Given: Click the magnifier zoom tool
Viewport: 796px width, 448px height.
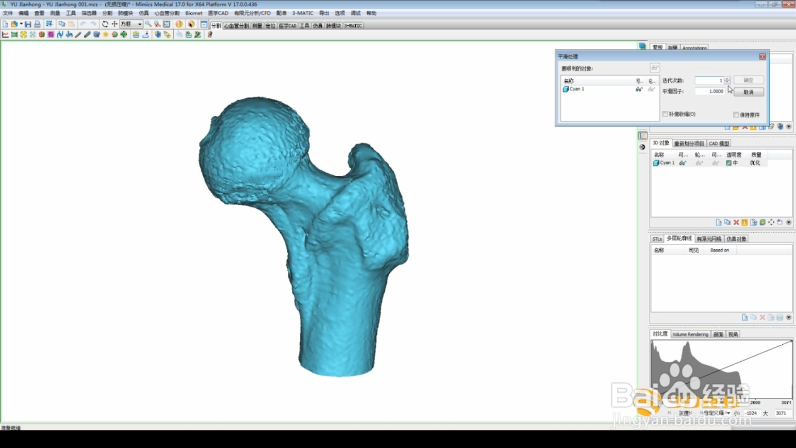Looking at the screenshot, I should (148, 24).
